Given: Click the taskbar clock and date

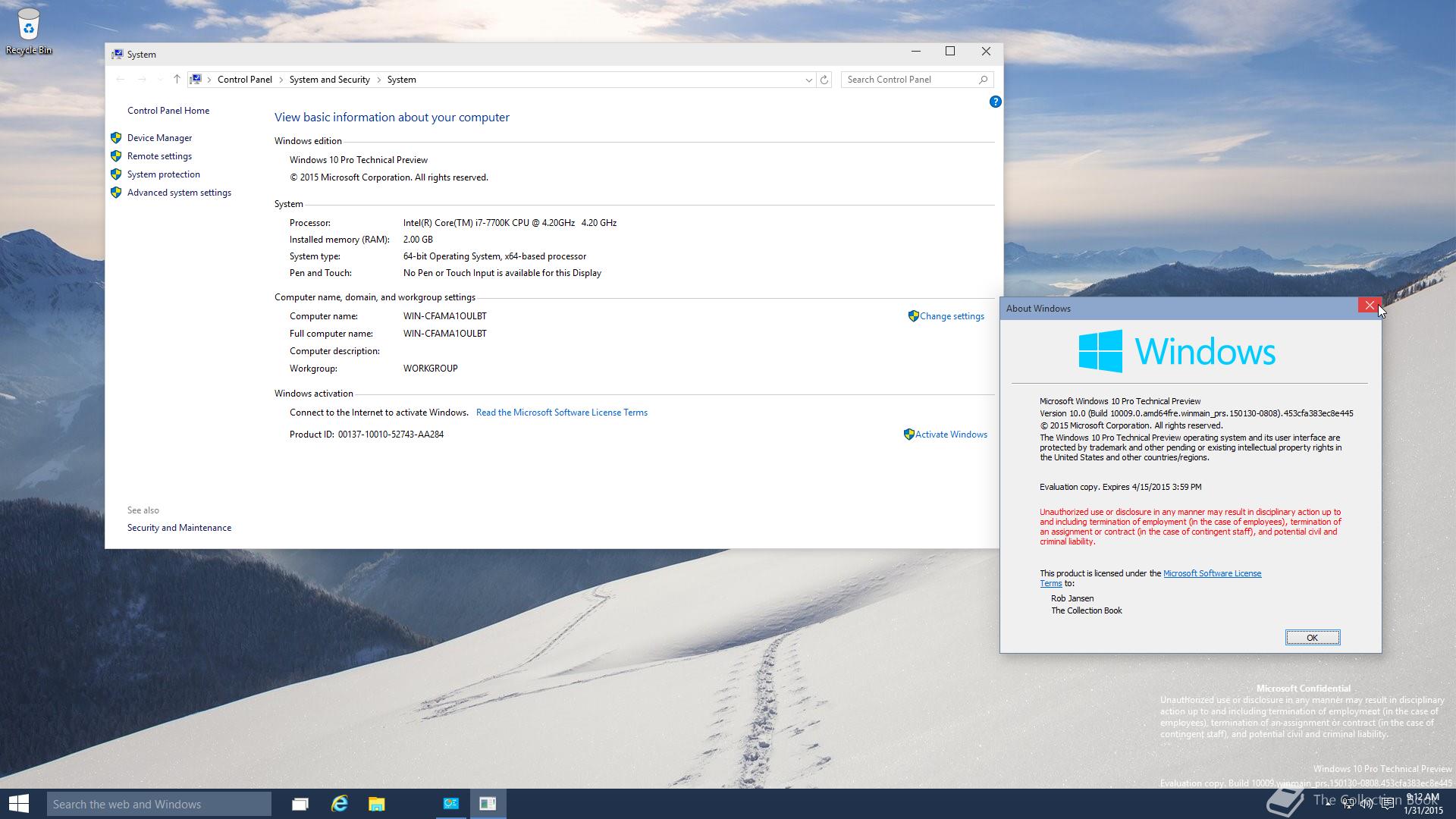Looking at the screenshot, I should click(1423, 804).
